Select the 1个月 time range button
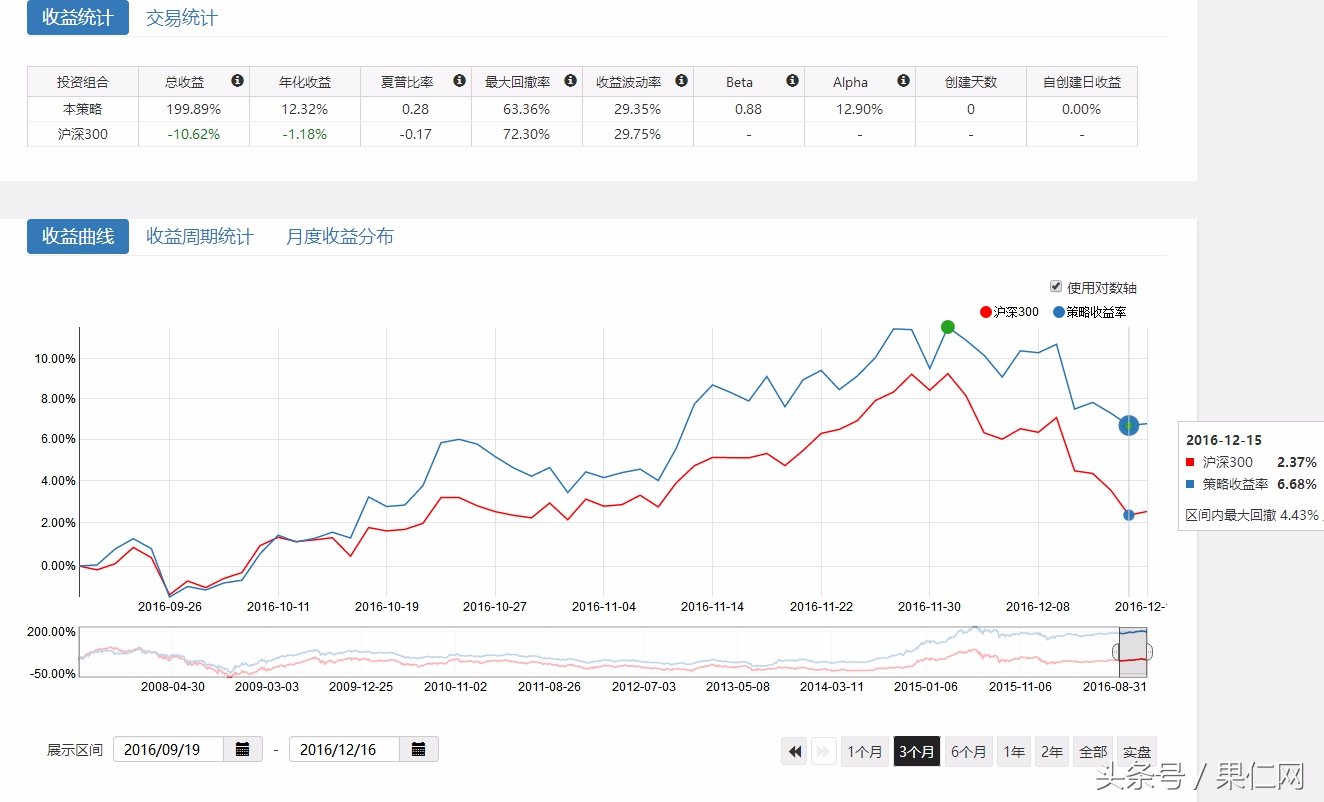 click(864, 750)
